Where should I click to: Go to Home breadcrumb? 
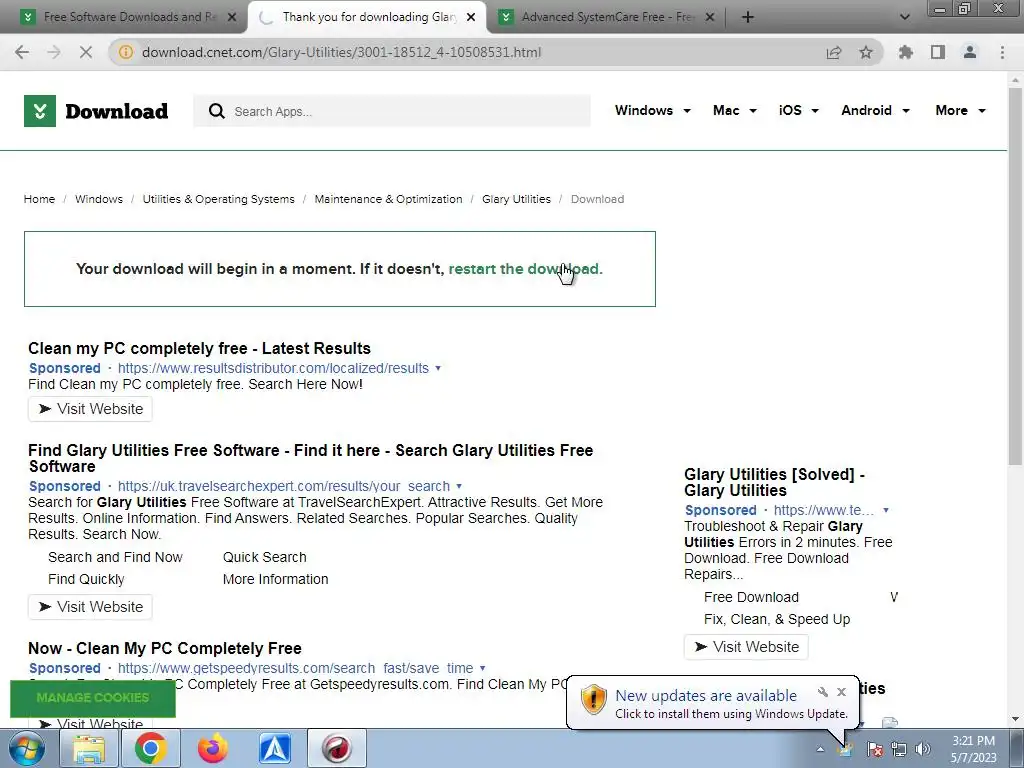coord(39,199)
